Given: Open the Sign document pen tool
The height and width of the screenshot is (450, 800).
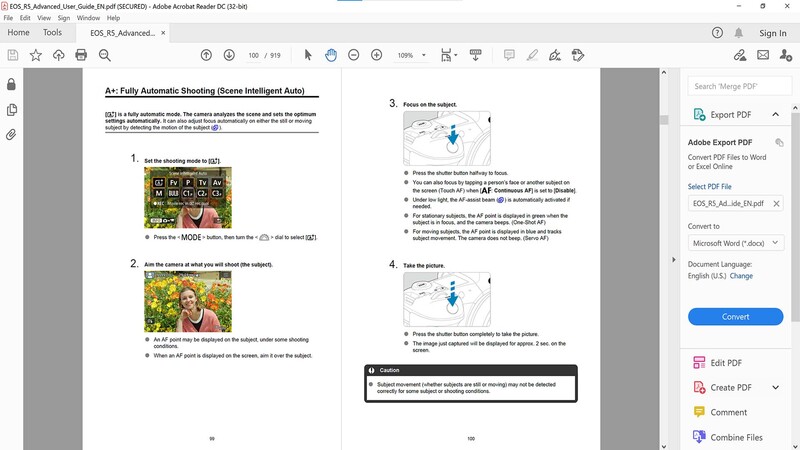Looking at the screenshot, I should (555, 55).
